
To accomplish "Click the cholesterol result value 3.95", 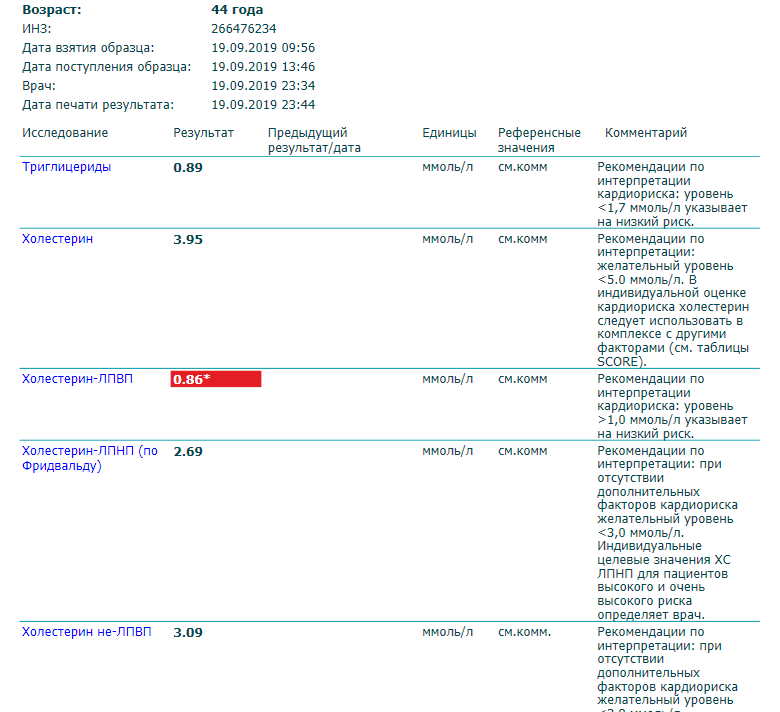I will click(x=188, y=239).
